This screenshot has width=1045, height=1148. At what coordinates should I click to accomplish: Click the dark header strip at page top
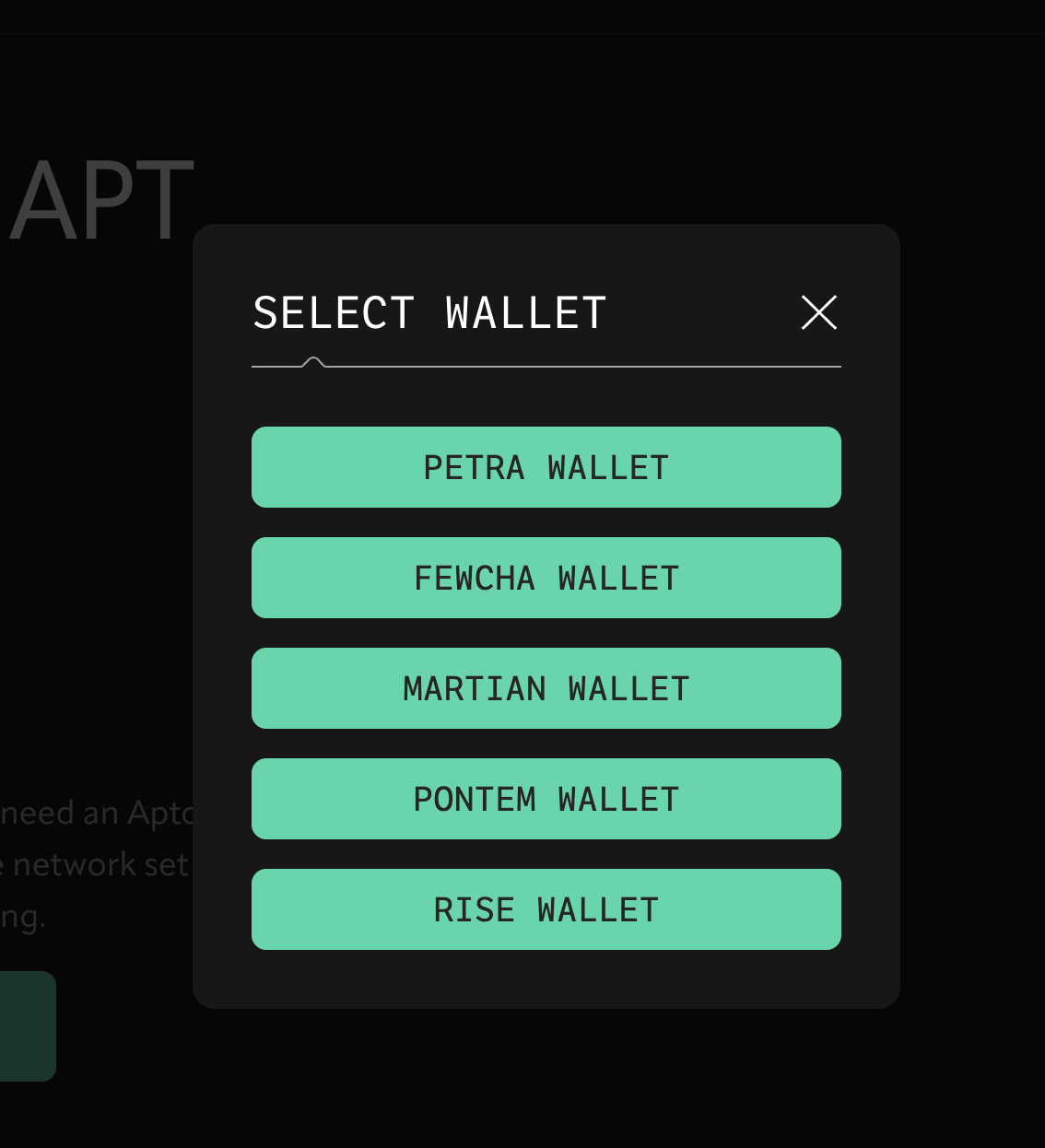pos(522,17)
